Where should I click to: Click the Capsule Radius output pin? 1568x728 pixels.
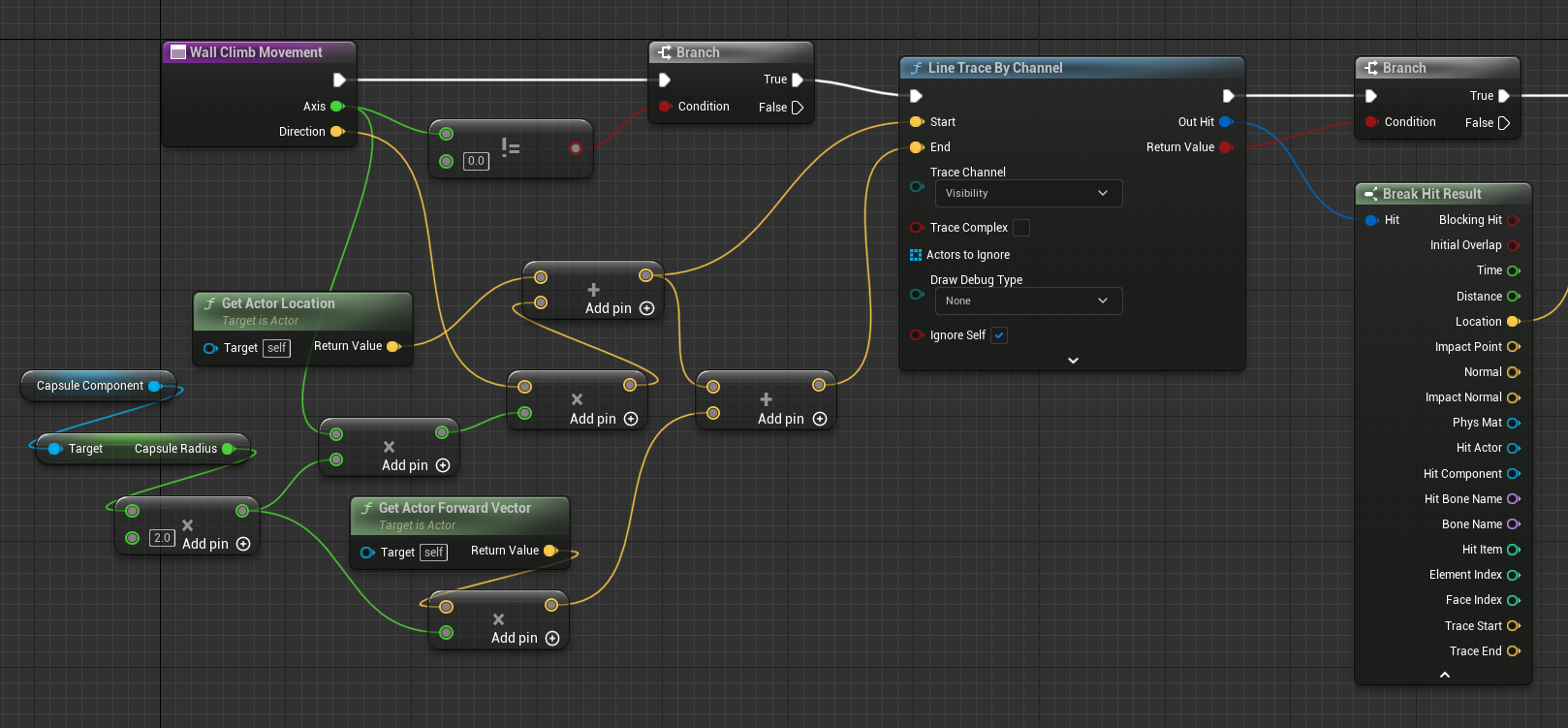(x=229, y=449)
